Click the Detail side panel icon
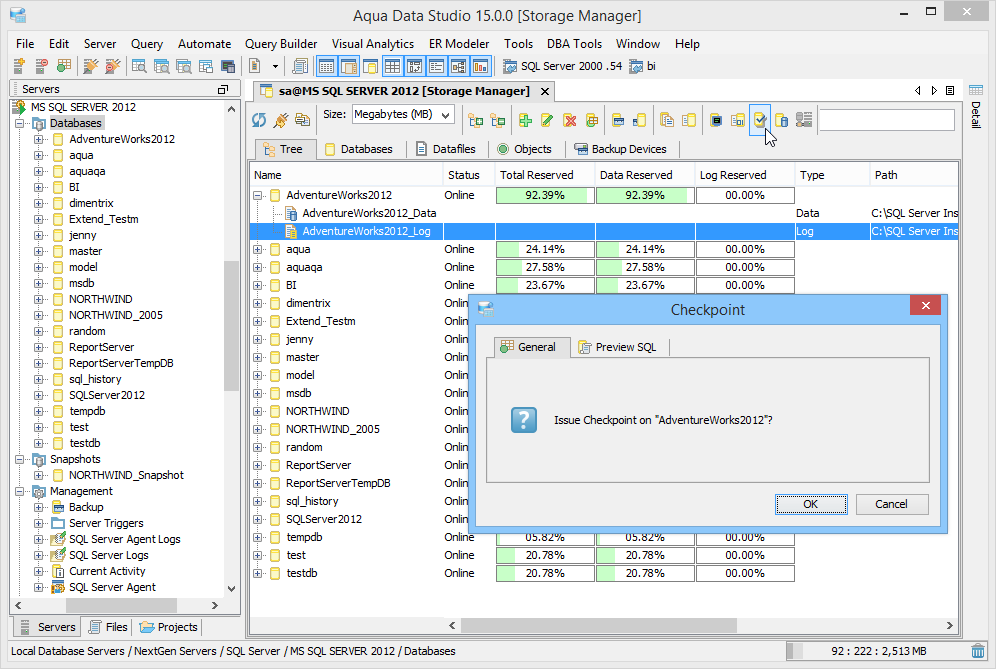 point(976,90)
